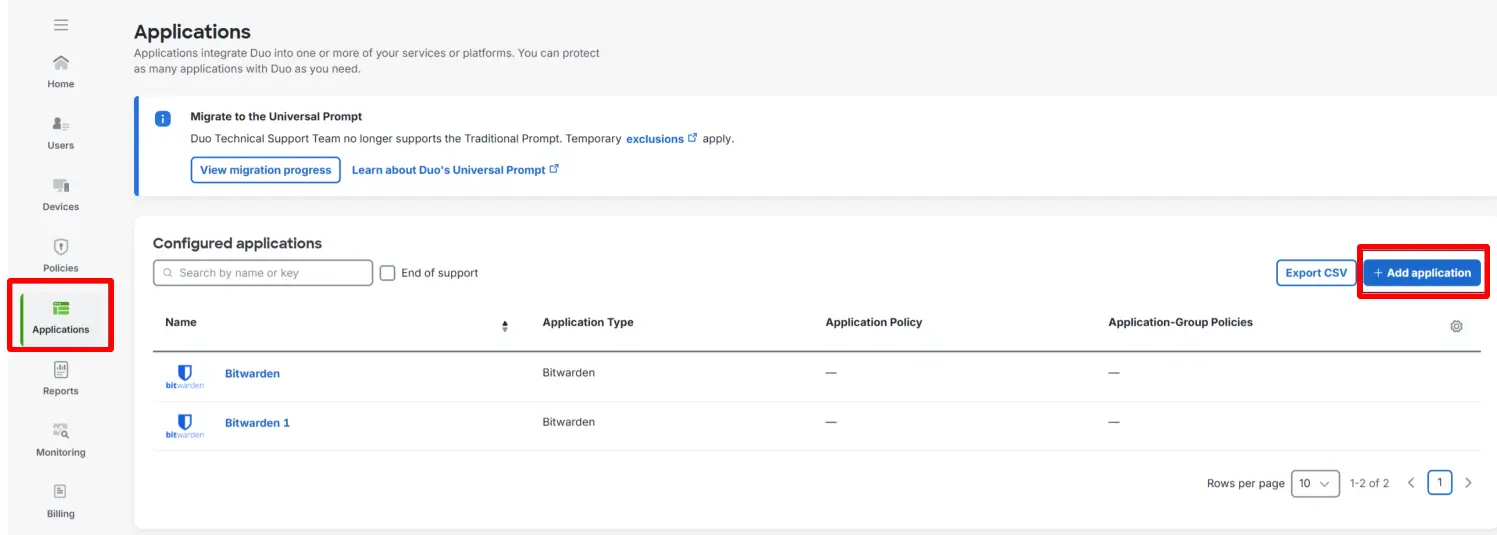The height and width of the screenshot is (535, 1497).
Task: Click Export CSV button
Action: (1316, 273)
